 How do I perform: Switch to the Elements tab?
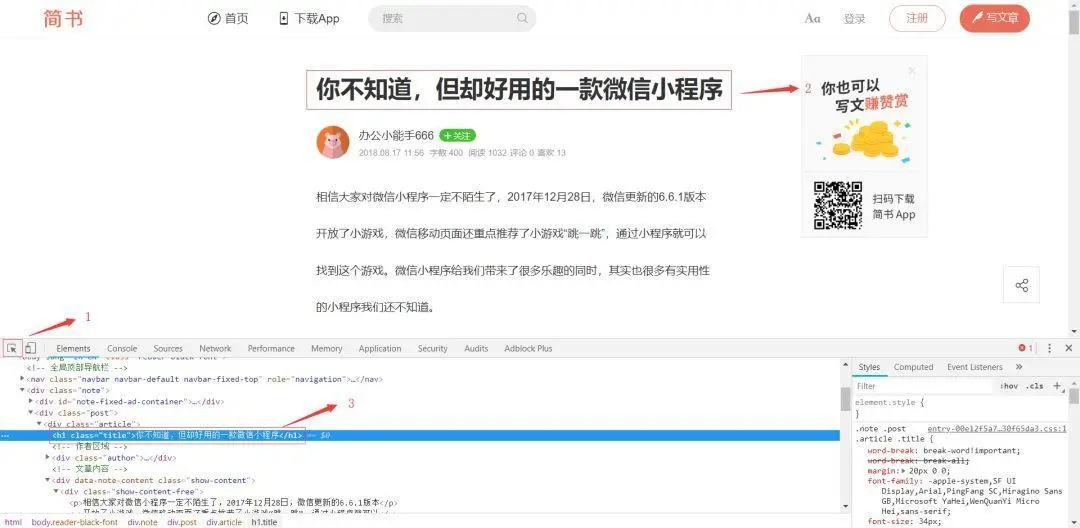[74, 348]
